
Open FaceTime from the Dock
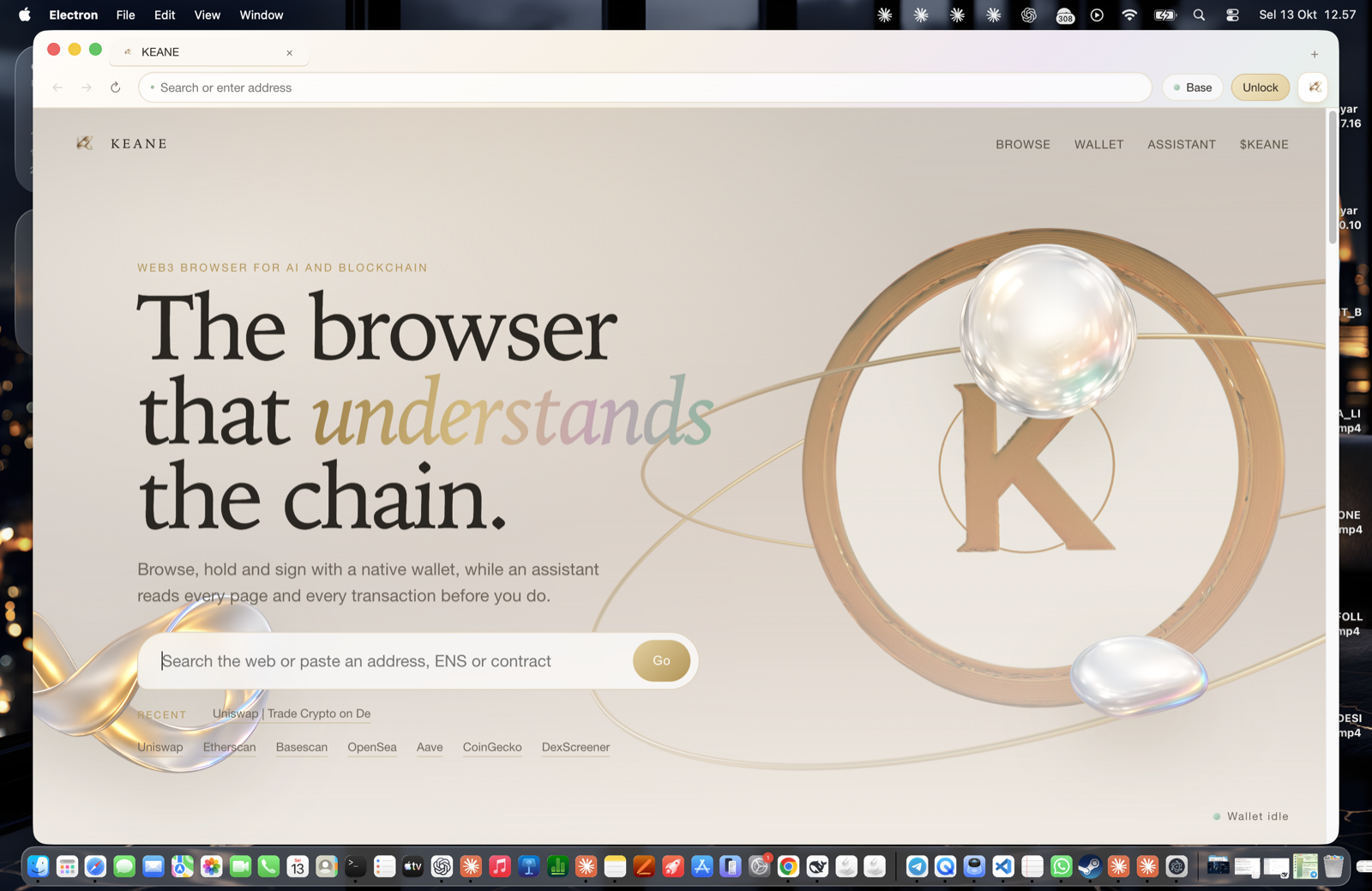(240, 866)
